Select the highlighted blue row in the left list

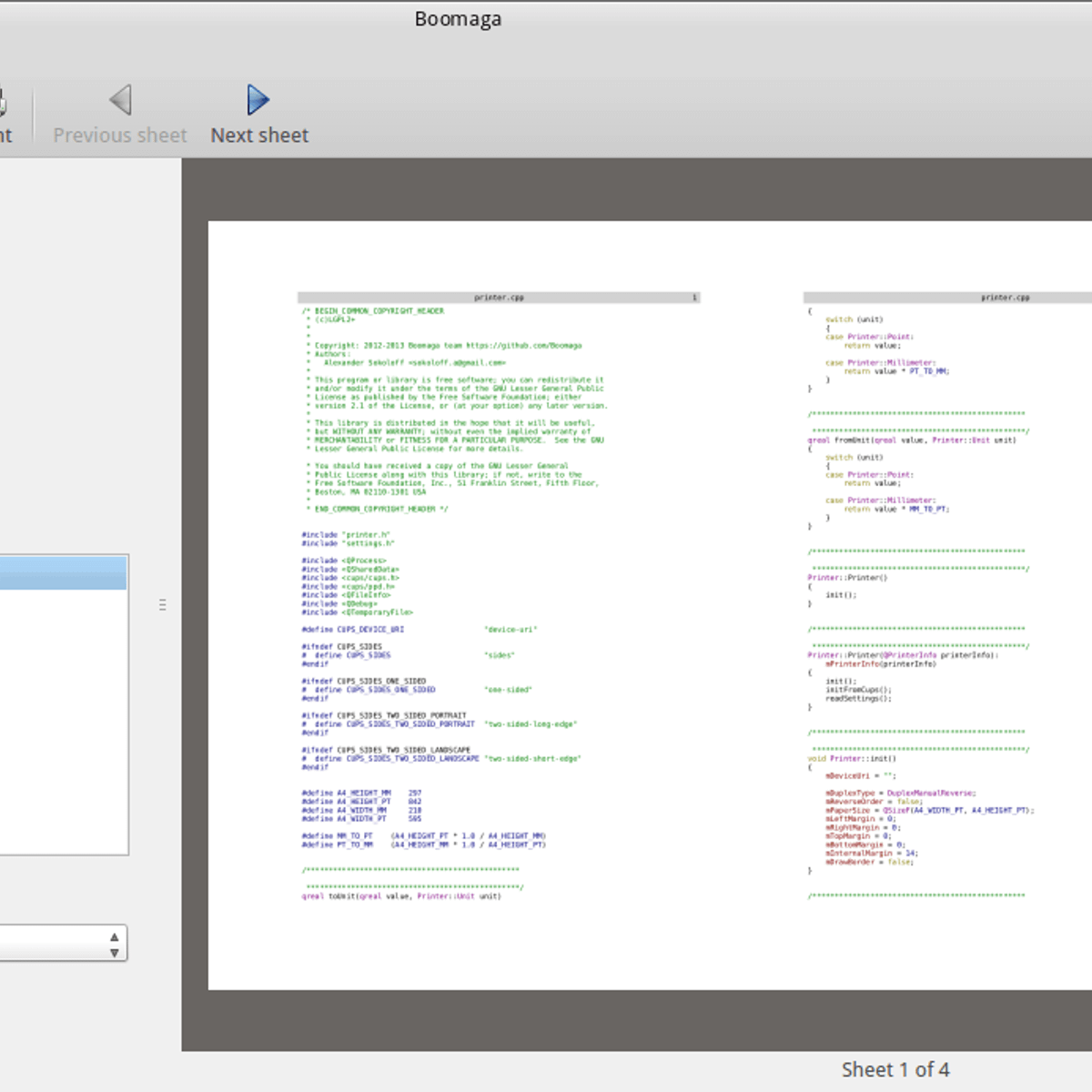coord(63,573)
